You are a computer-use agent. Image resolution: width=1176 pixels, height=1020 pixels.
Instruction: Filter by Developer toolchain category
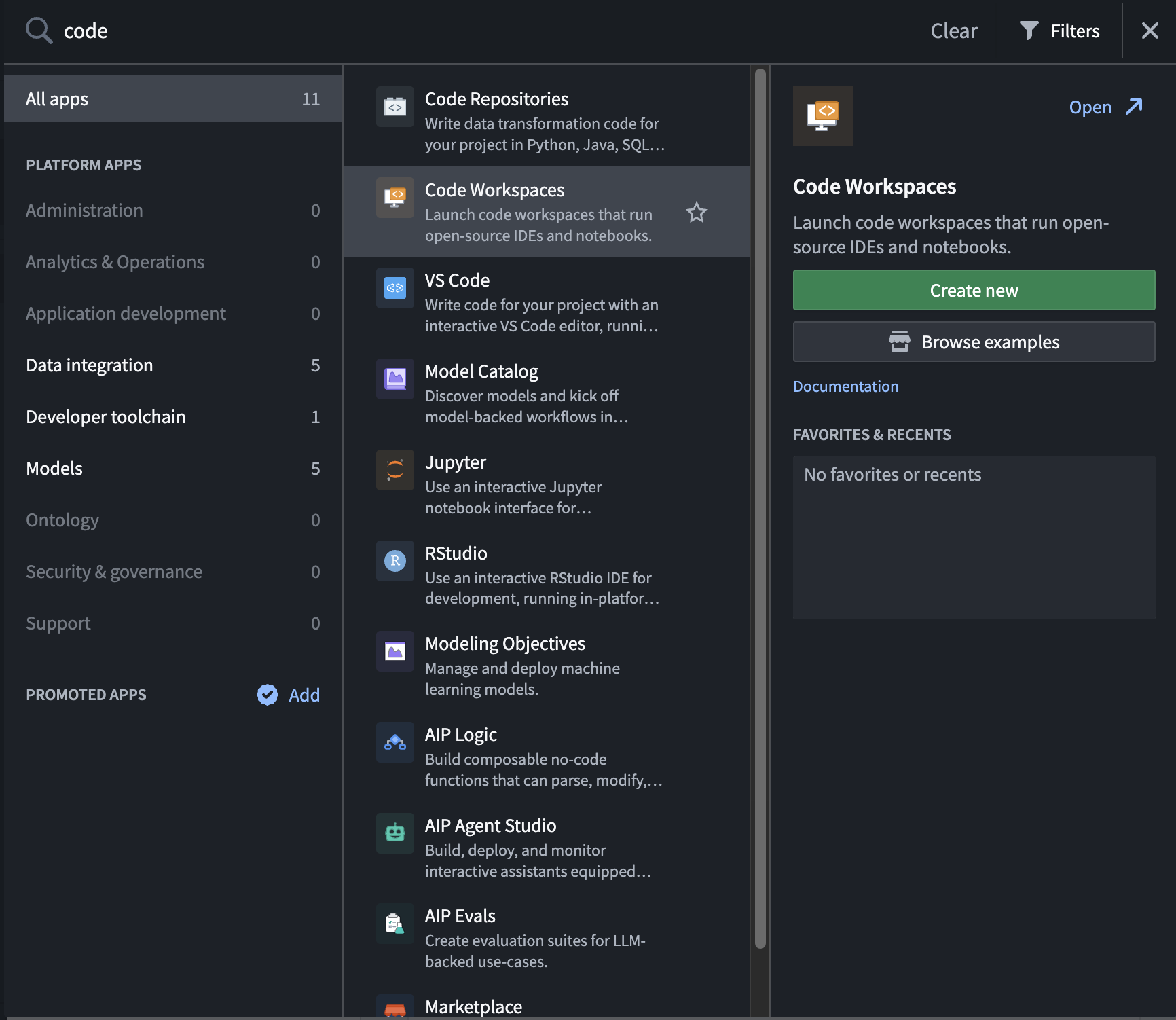pos(173,417)
